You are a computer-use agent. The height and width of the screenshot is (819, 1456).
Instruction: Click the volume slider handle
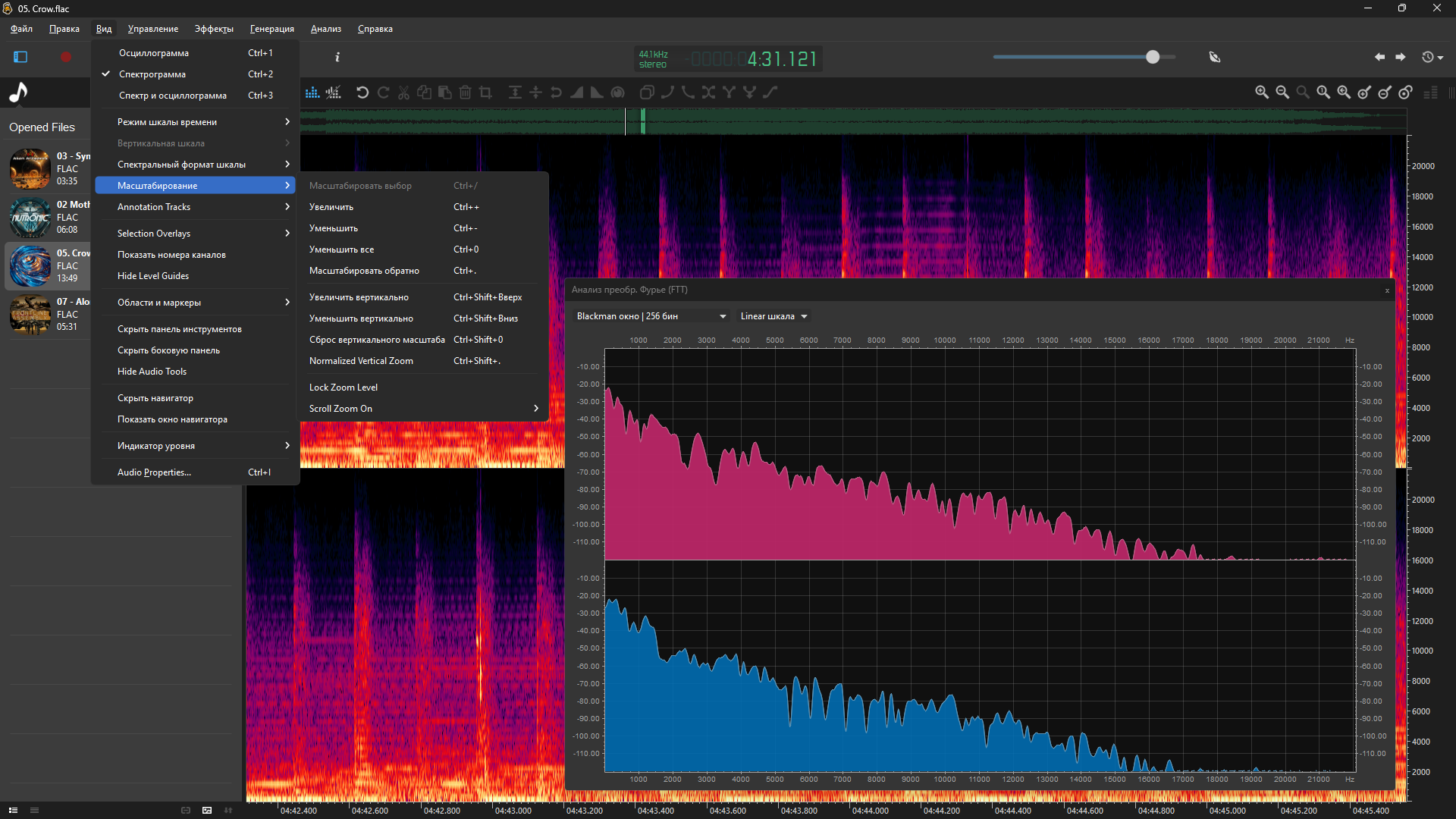(x=1153, y=57)
